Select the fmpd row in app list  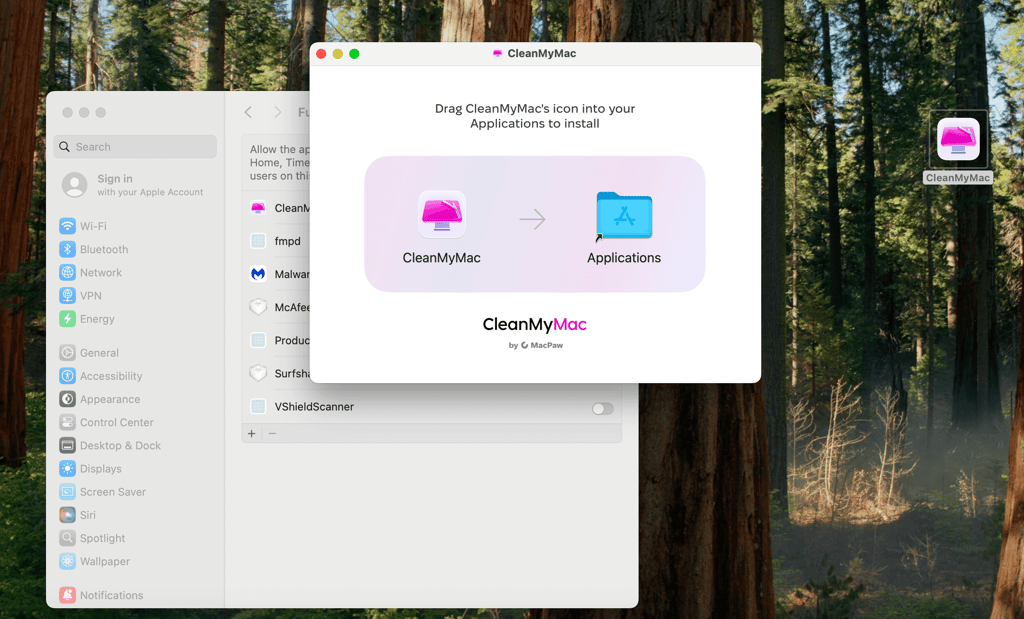click(x=276, y=241)
